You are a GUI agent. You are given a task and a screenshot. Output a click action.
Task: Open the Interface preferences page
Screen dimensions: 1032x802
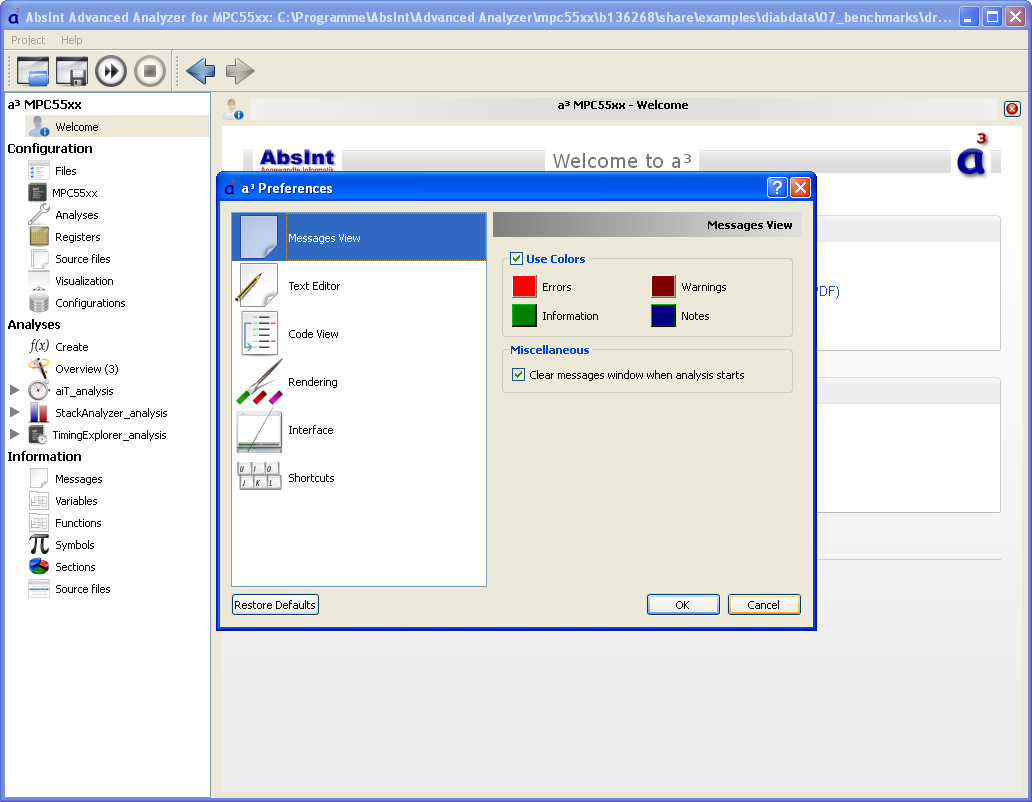tap(359, 430)
